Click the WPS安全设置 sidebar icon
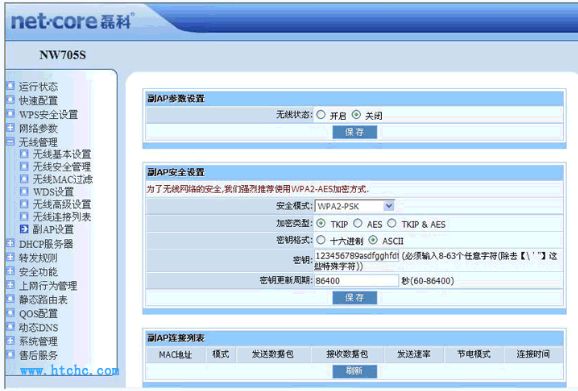Screen dimensions: 578x391 tap(10, 114)
